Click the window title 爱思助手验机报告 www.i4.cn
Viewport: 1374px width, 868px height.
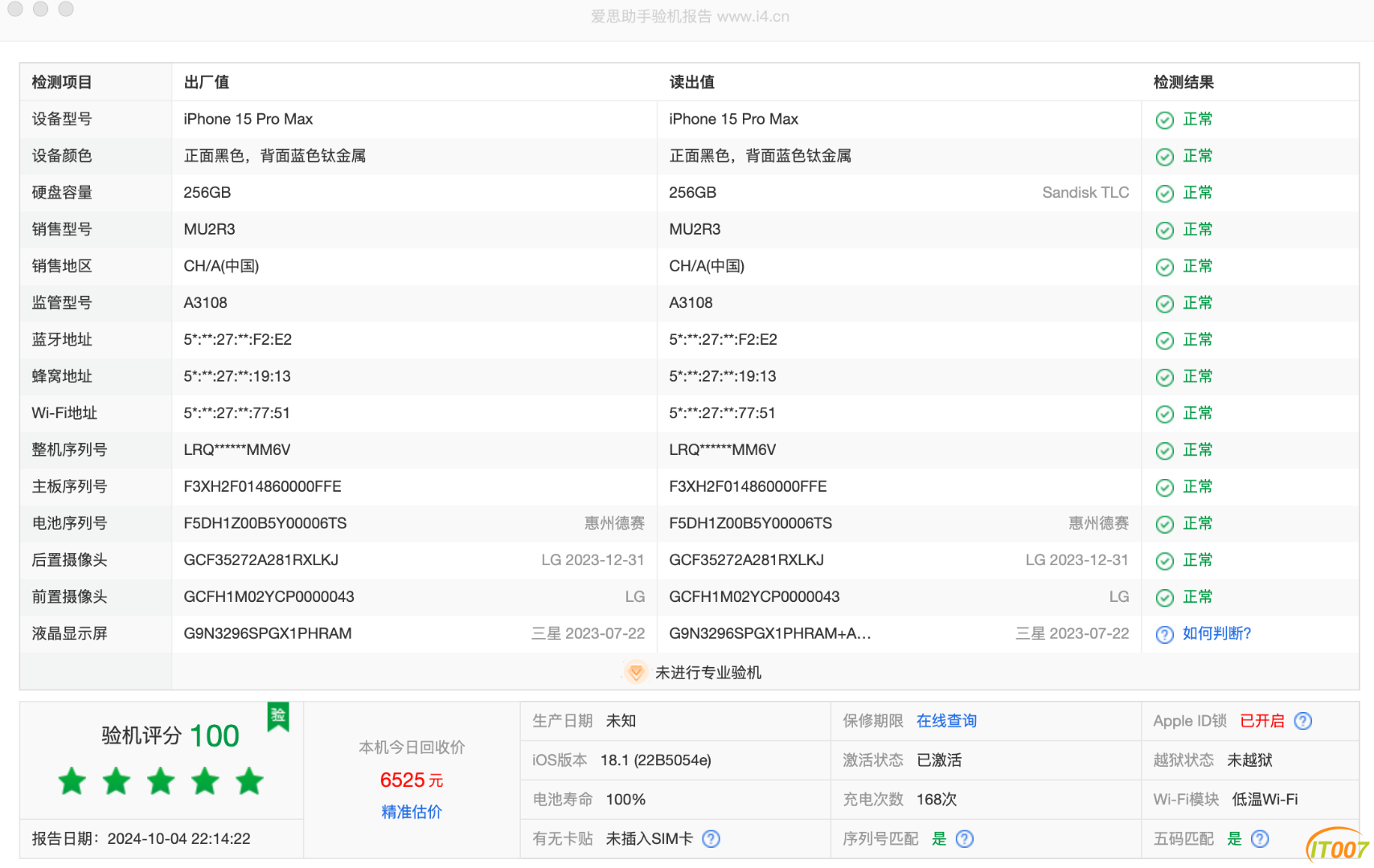(x=690, y=16)
